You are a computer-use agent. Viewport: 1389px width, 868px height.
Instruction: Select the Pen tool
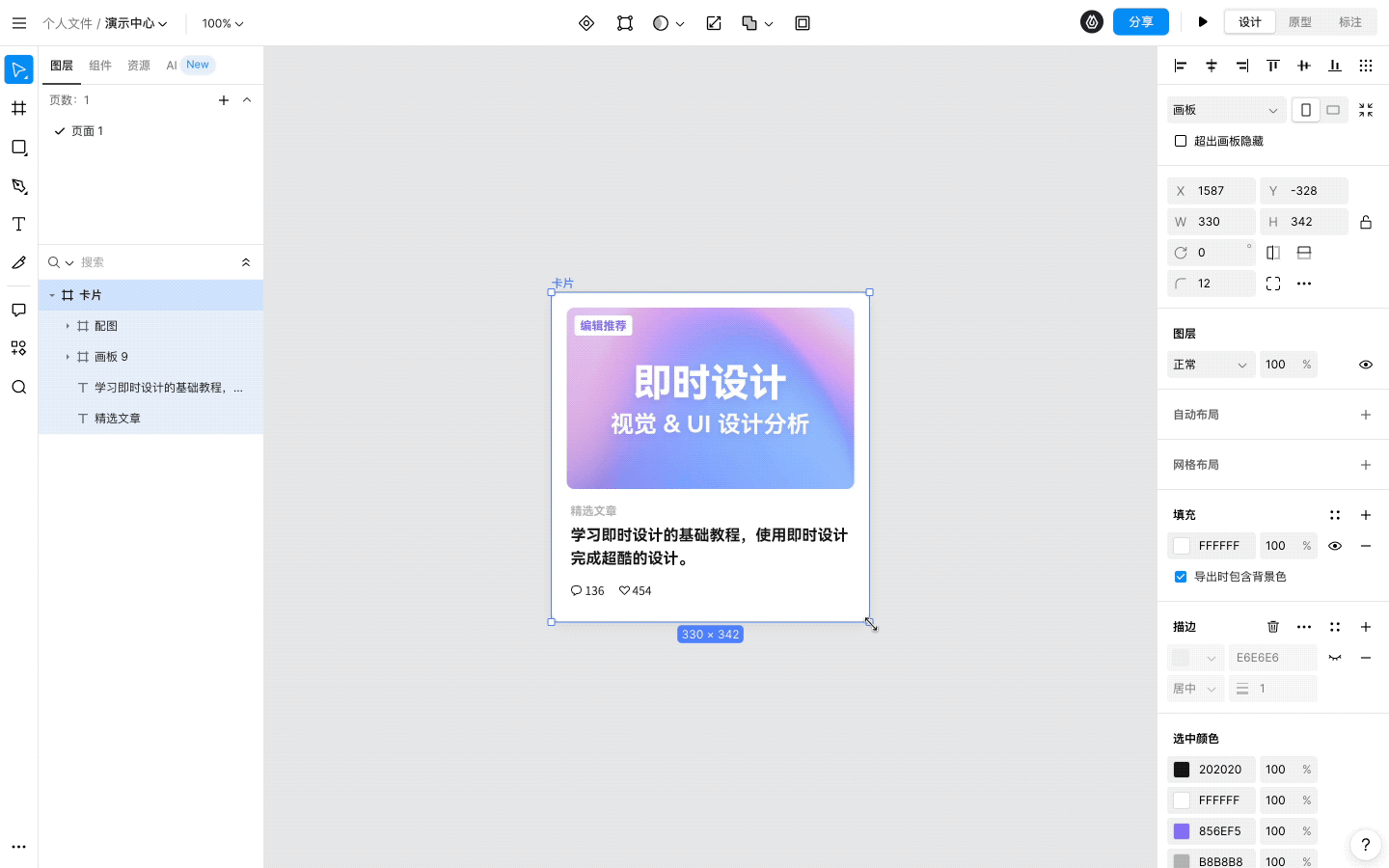click(18, 186)
